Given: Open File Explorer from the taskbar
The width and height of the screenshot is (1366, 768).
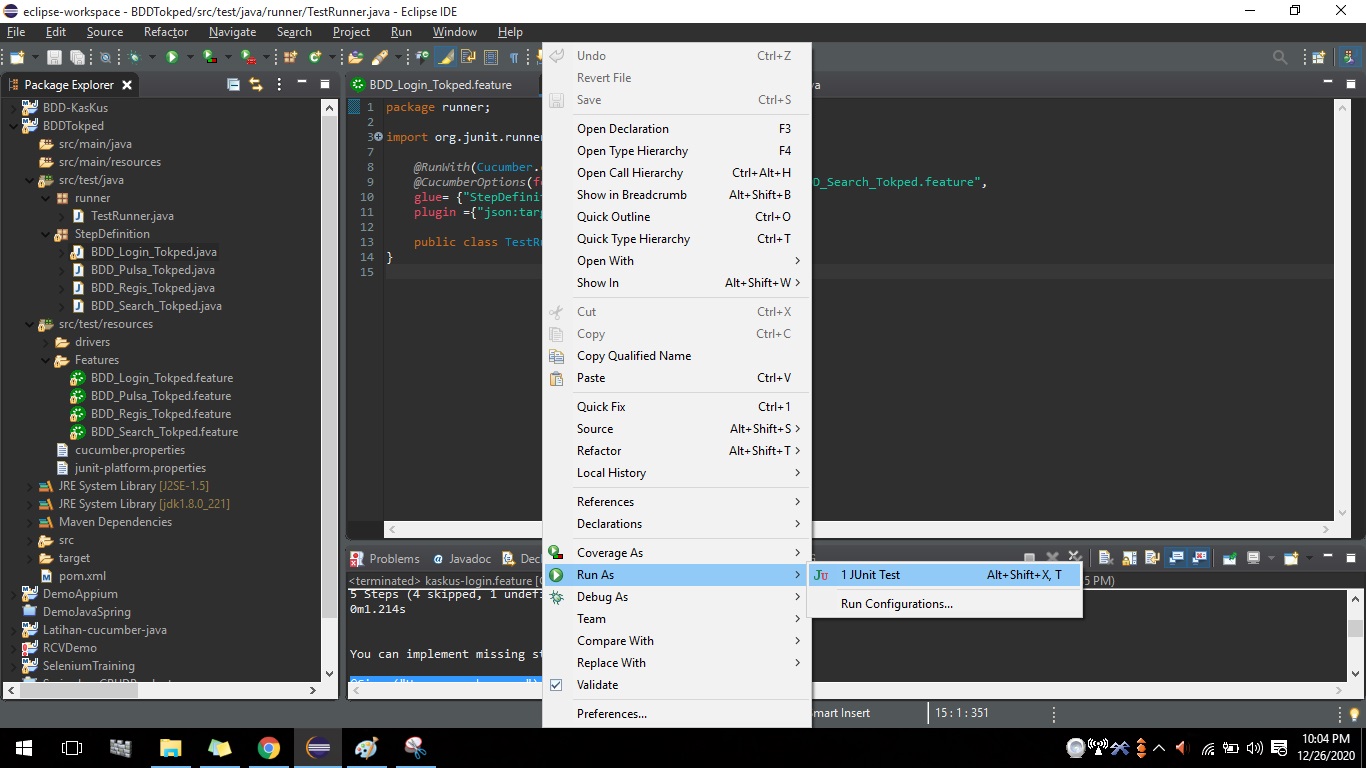Looking at the screenshot, I should pyautogui.click(x=170, y=747).
